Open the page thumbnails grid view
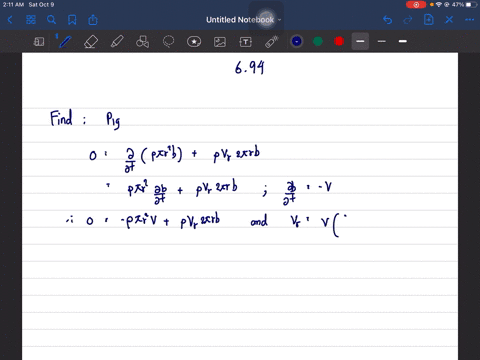Image resolution: width=480 pixels, height=360 pixels. (x=31, y=20)
